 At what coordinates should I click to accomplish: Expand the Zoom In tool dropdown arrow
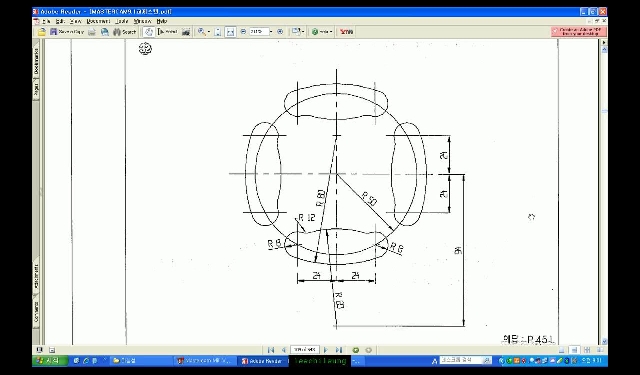click(x=209, y=32)
